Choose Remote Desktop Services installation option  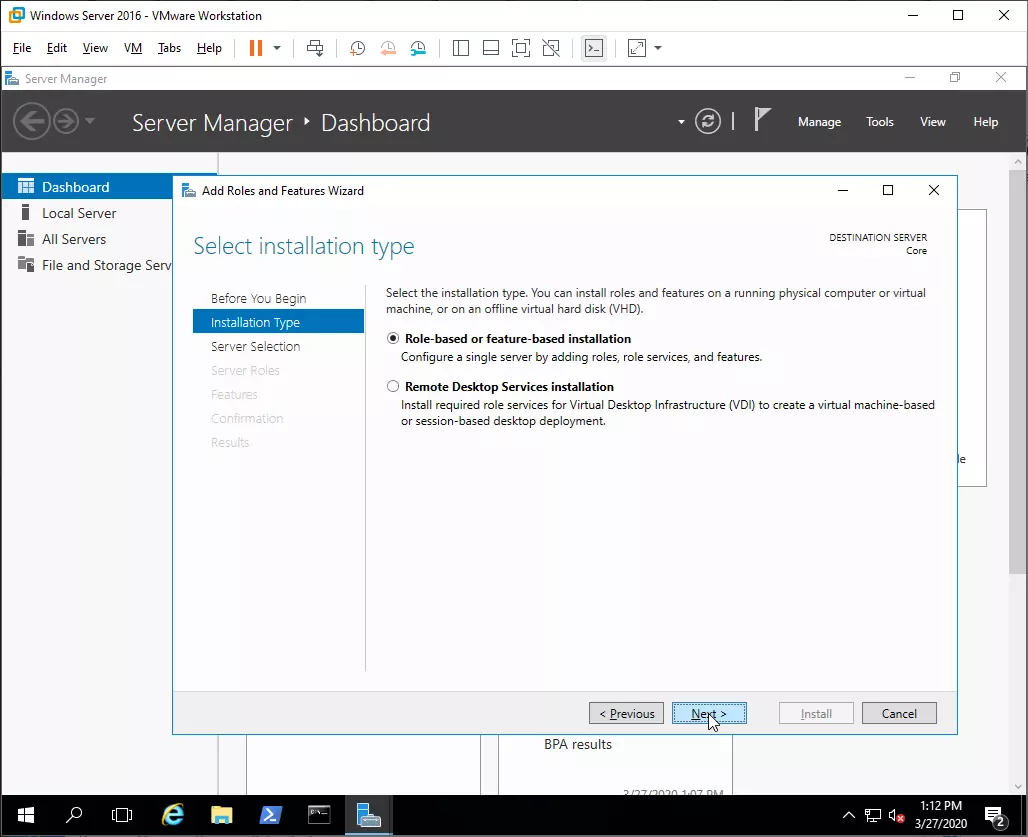click(394, 387)
